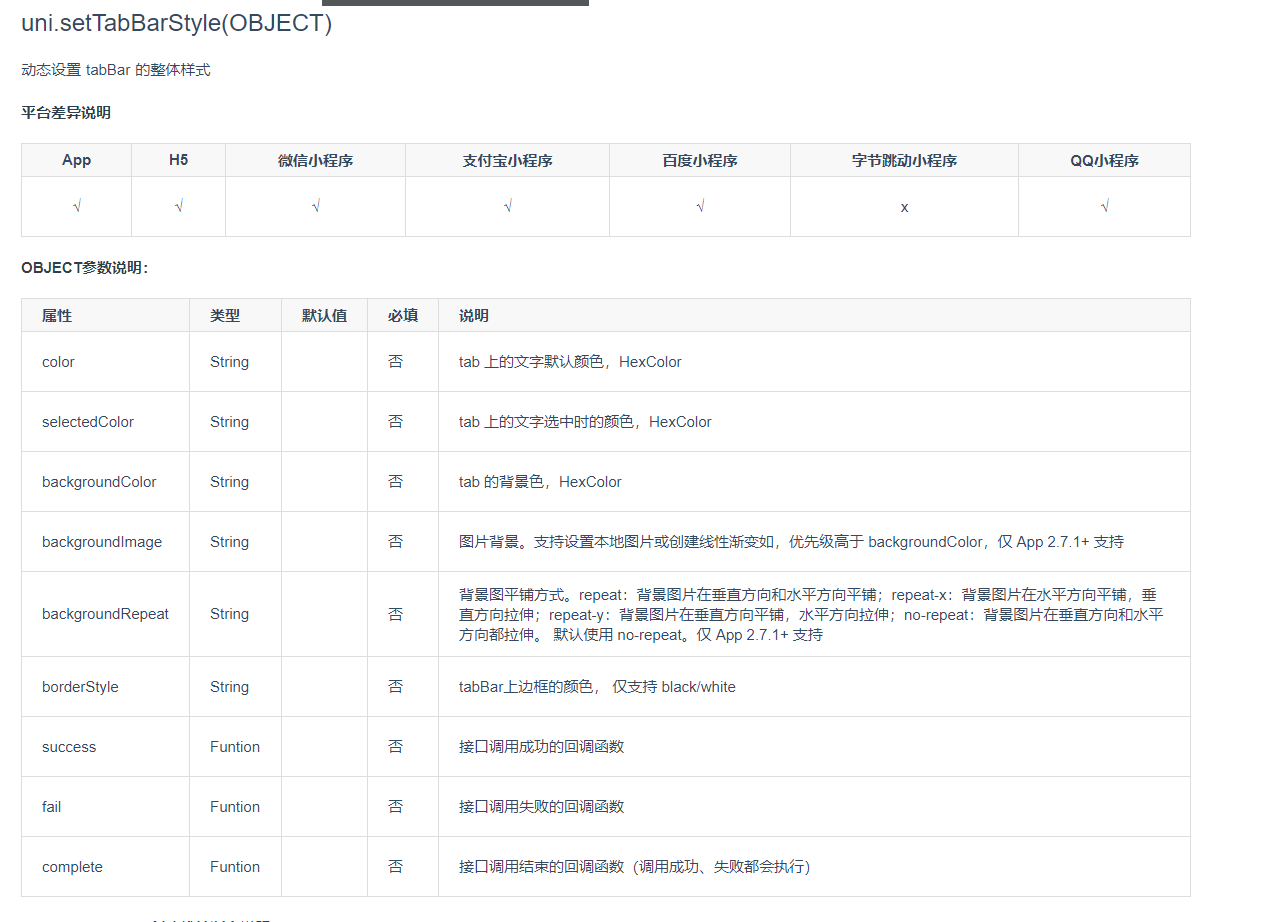The height and width of the screenshot is (922, 1284).
Task: Select the backgroundColor property cell
Action: [x=99, y=481]
